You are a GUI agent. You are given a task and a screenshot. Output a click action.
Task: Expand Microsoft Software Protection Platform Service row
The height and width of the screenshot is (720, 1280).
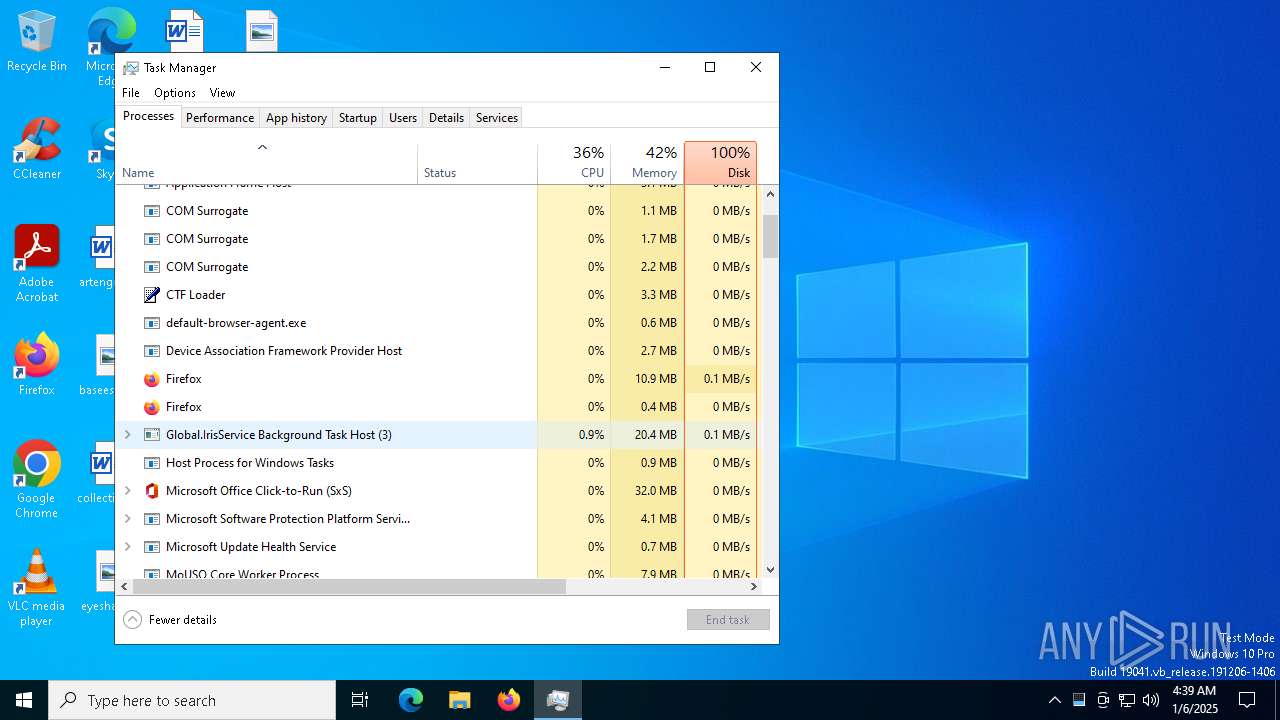[x=127, y=519]
